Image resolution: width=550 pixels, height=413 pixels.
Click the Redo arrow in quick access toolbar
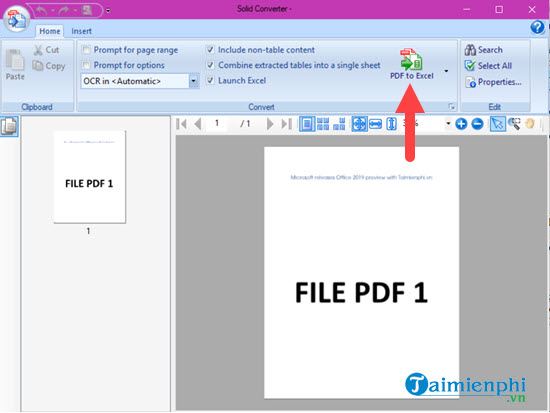click(x=64, y=11)
